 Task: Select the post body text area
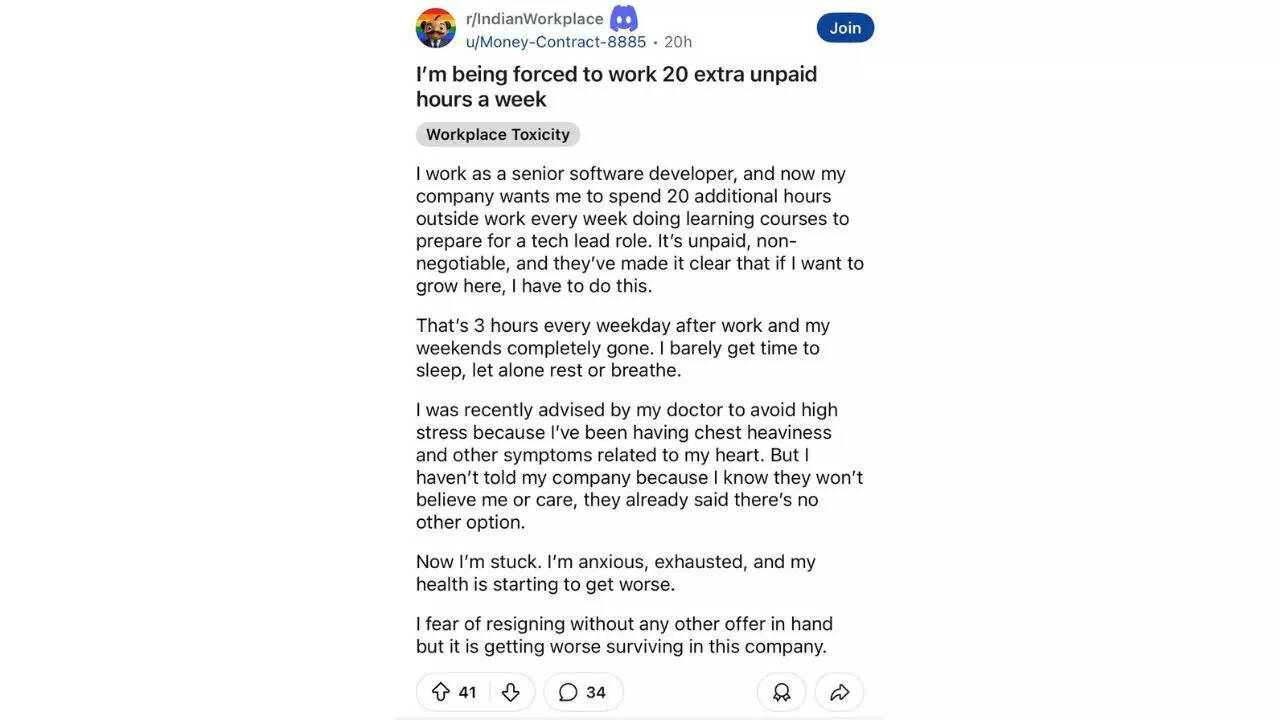coord(640,400)
